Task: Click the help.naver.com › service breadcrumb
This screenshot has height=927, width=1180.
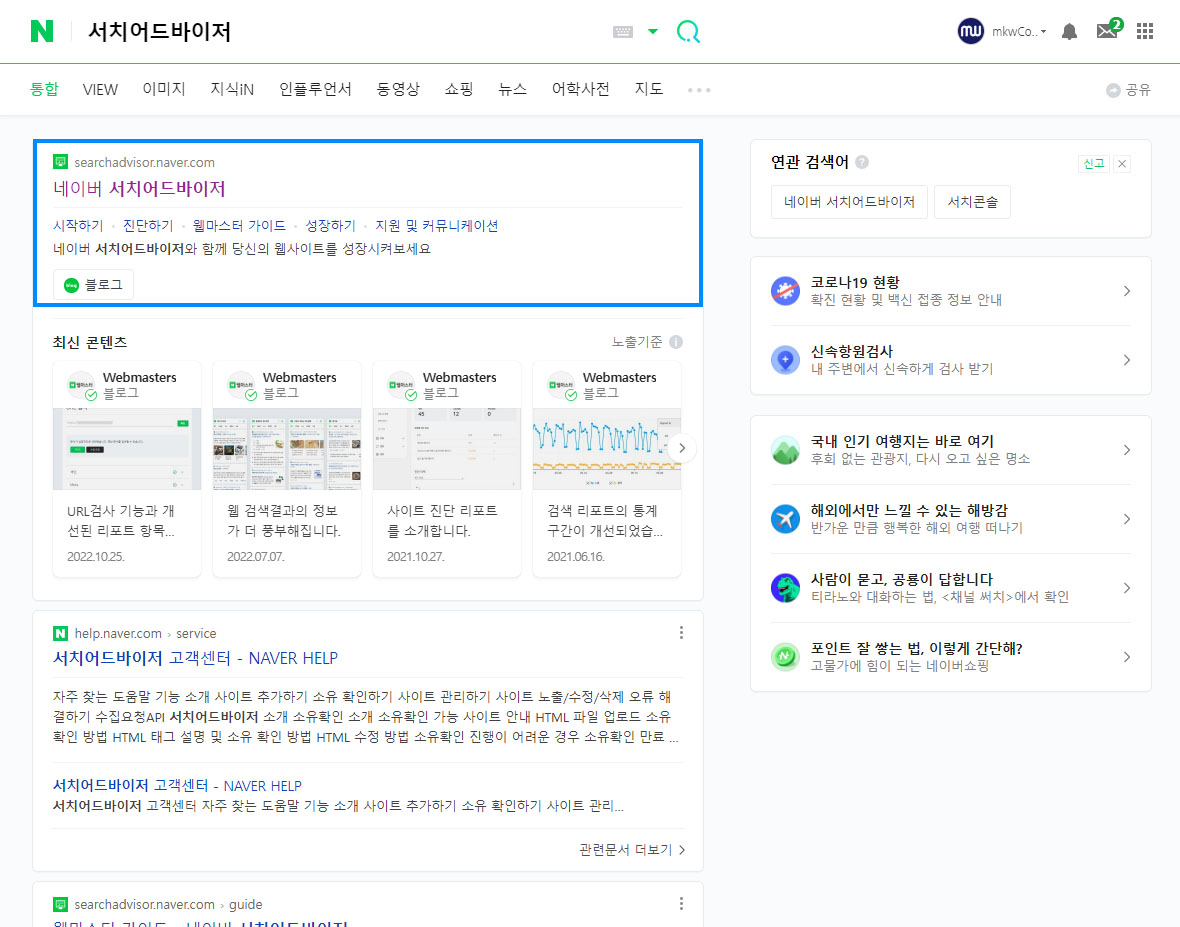Action: click(145, 634)
